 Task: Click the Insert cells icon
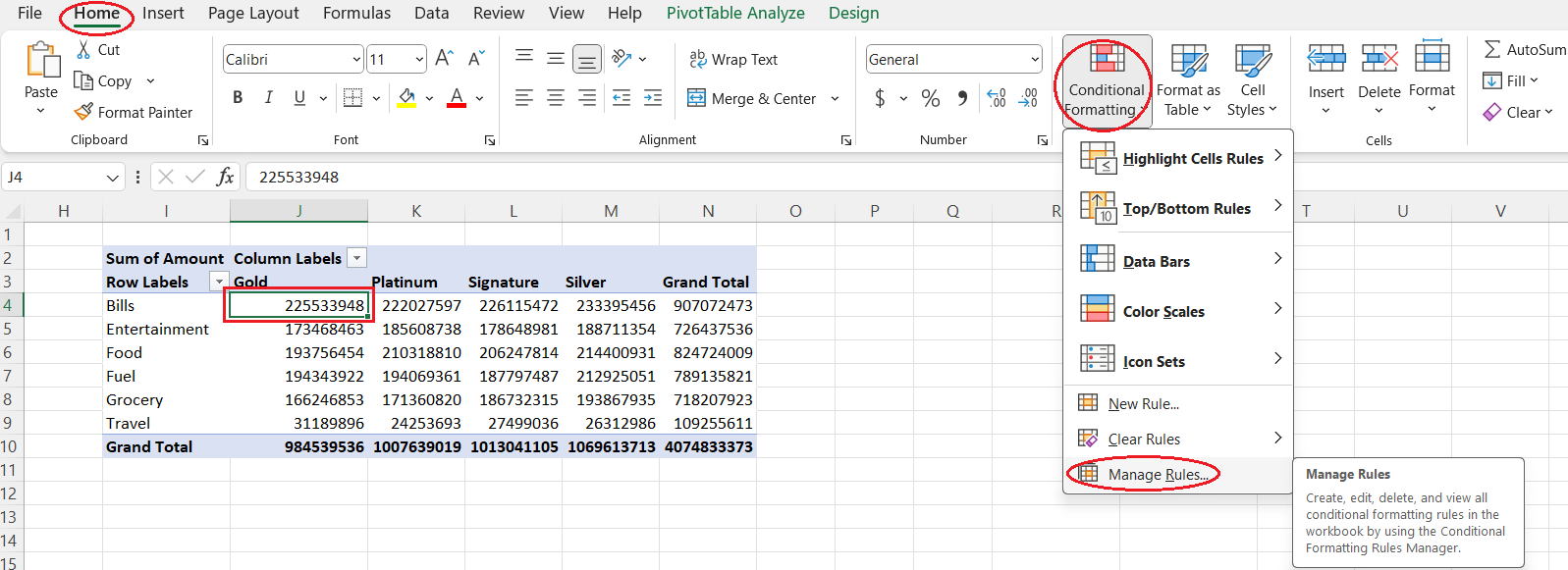coord(1326,58)
